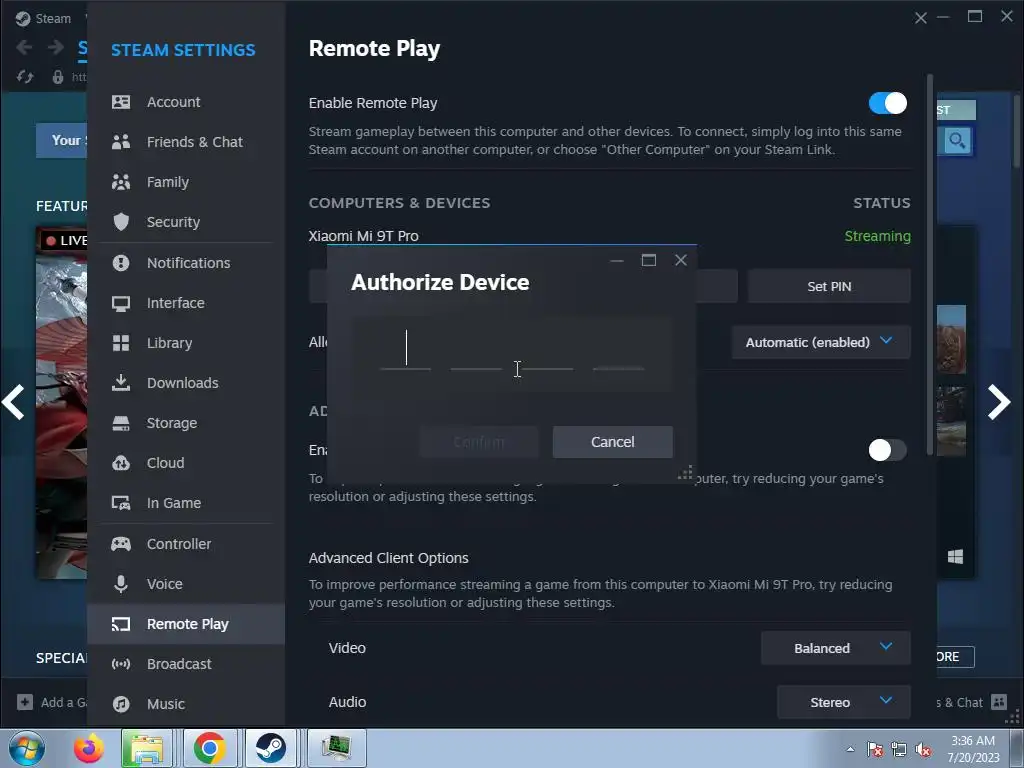Open Notifications via its alert icon

click(x=121, y=263)
